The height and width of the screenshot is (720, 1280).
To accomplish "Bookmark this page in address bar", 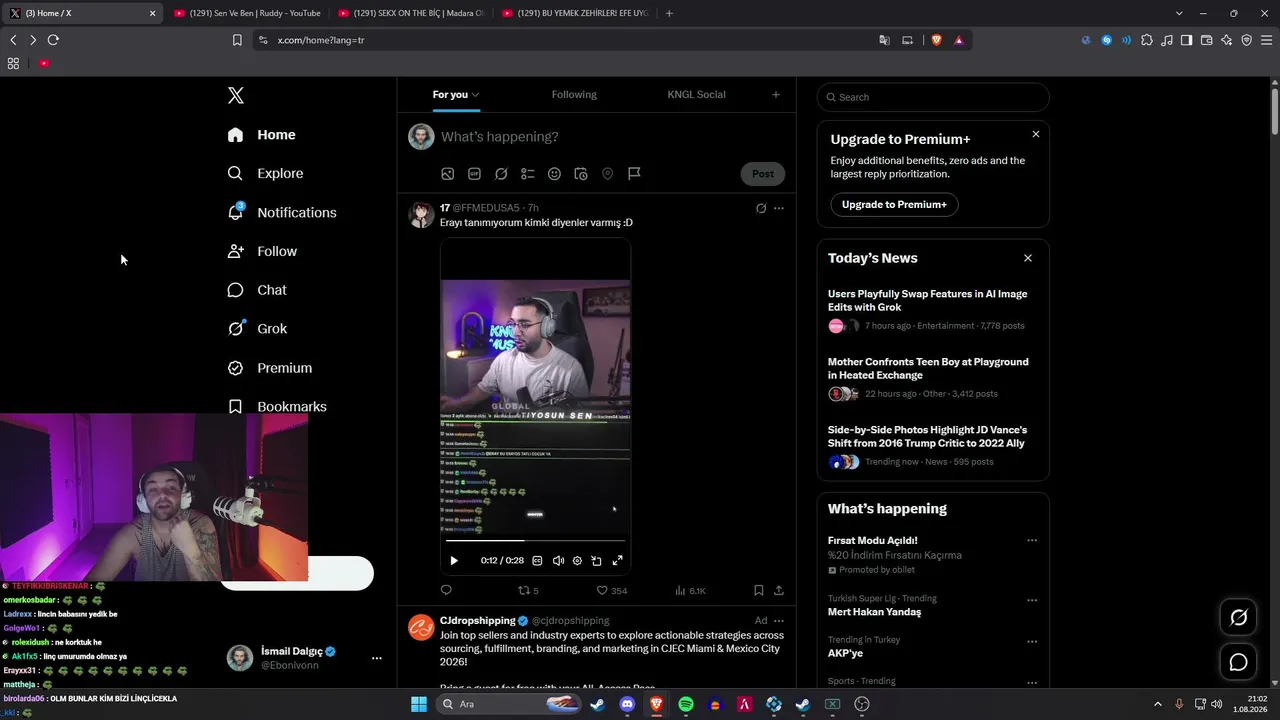I will 237,40.
